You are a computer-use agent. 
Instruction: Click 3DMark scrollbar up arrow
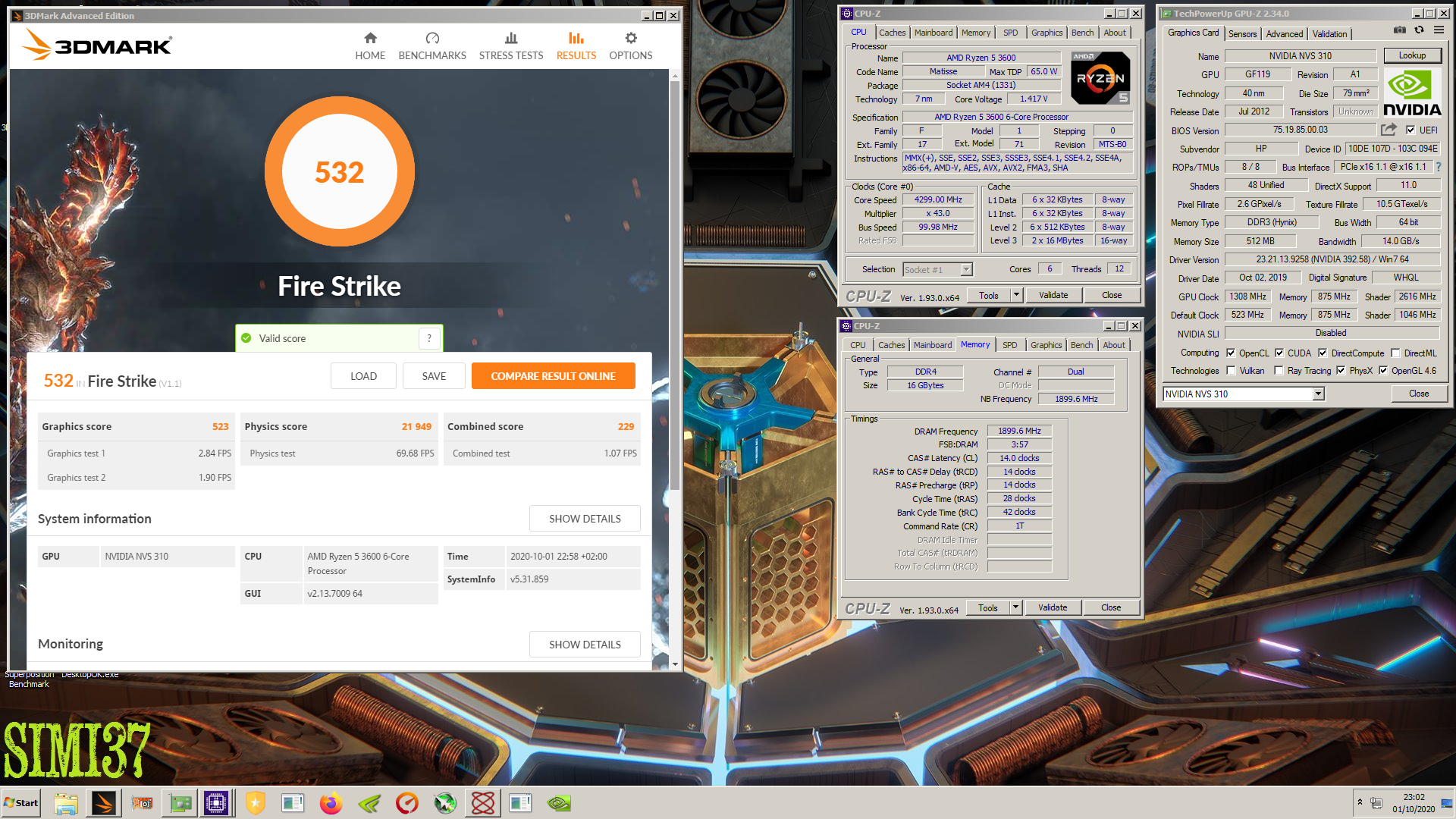coord(675,76)
